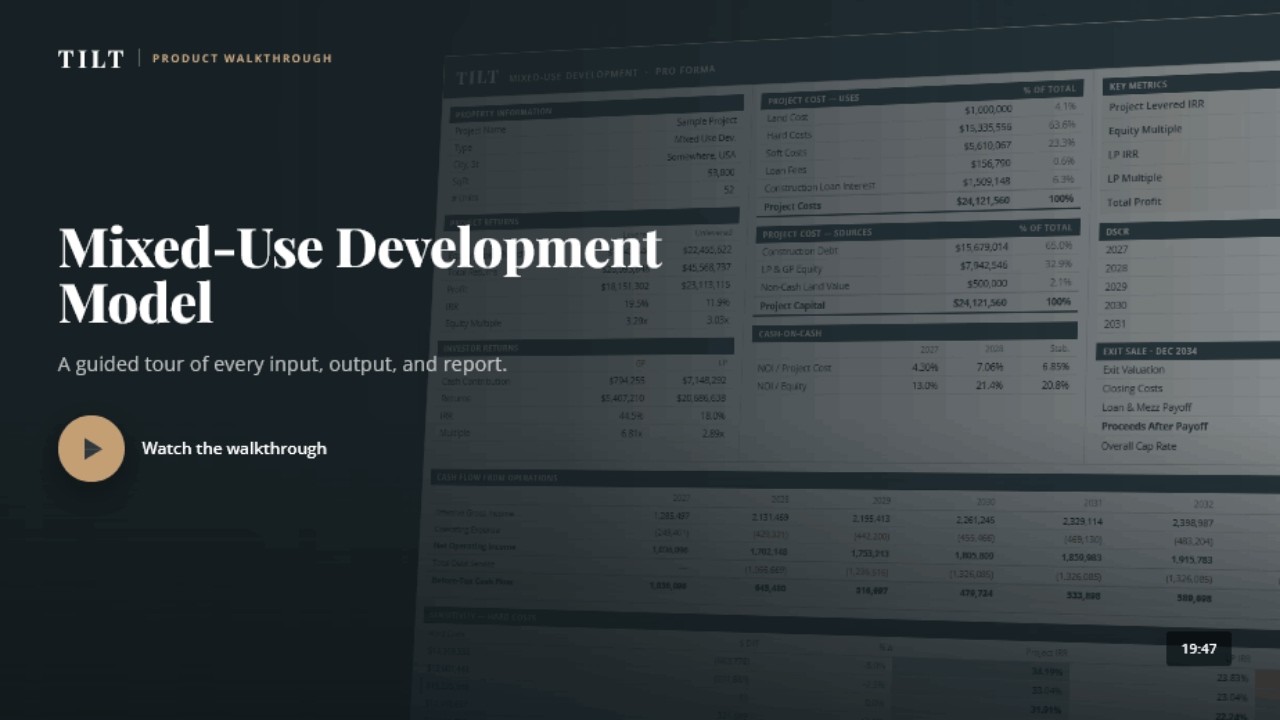Click the 'Overall Cap Rate' row
1280x720 pixels.
(1139, 446)
